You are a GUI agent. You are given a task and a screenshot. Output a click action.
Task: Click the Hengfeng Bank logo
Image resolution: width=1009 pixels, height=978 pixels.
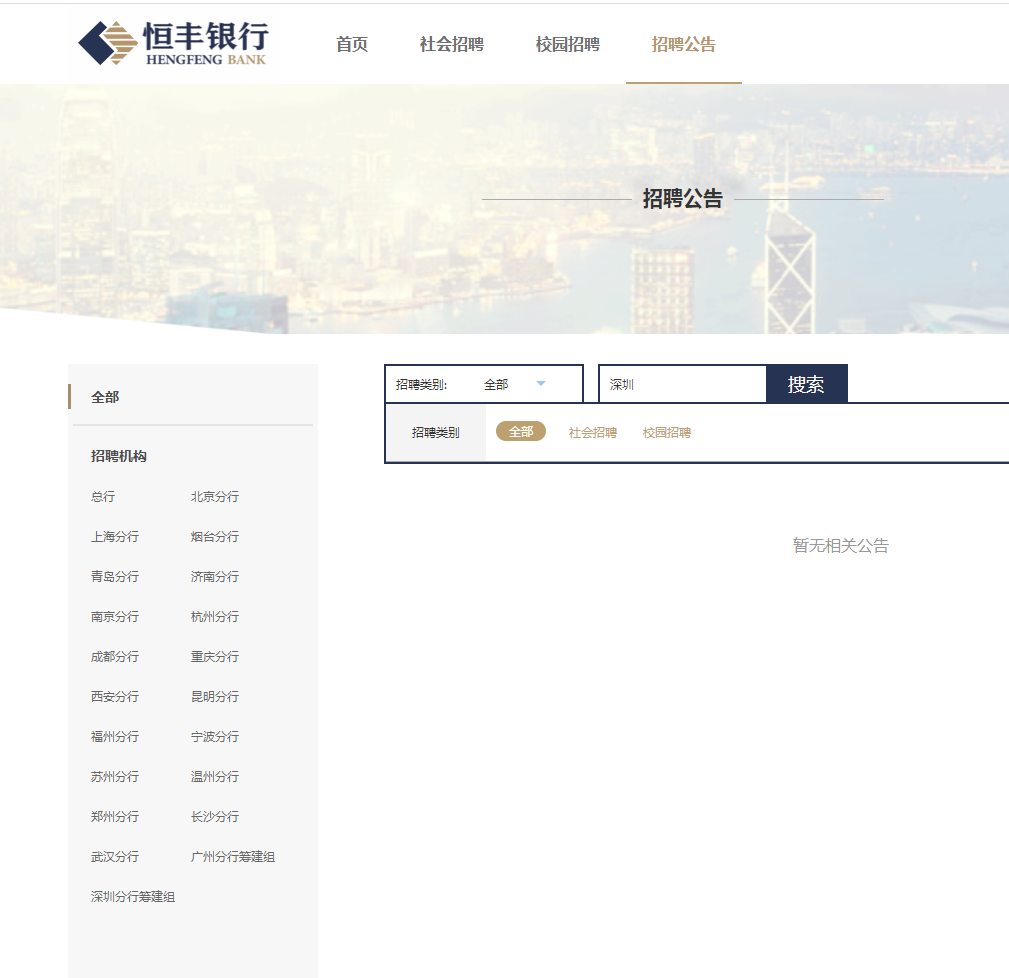point(173,43)
